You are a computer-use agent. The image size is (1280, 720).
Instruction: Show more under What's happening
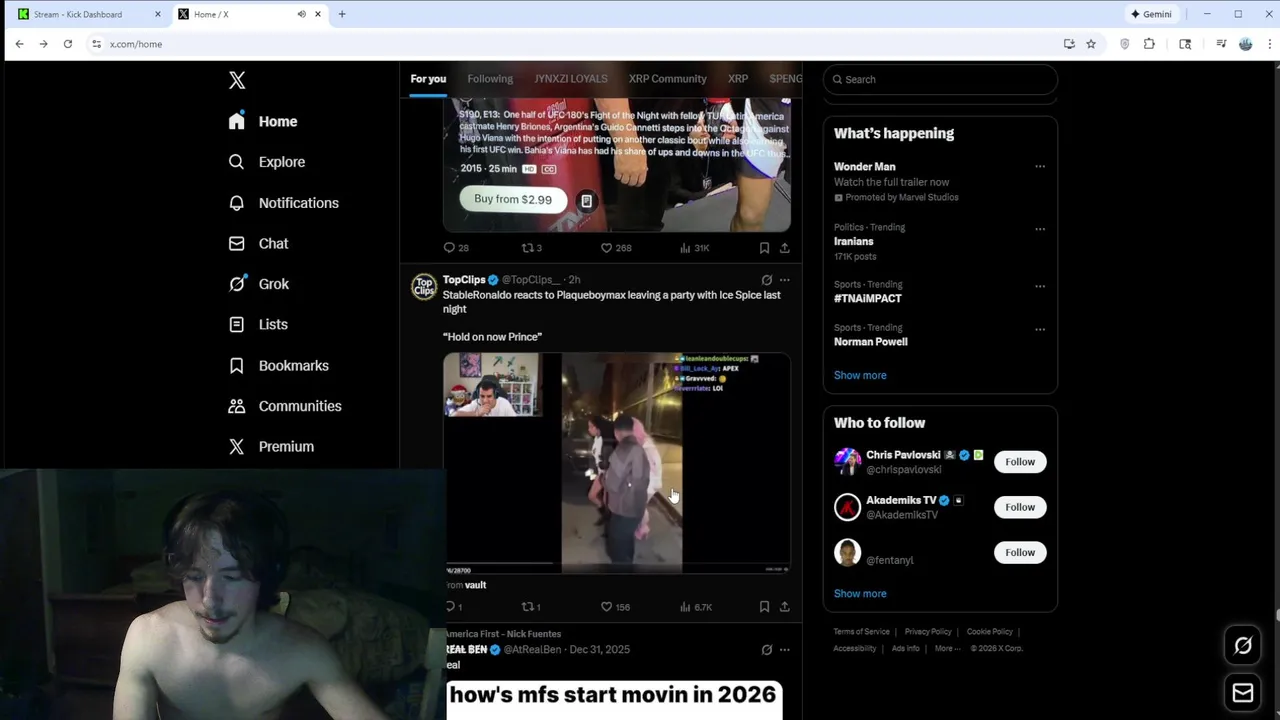(860, 376)
